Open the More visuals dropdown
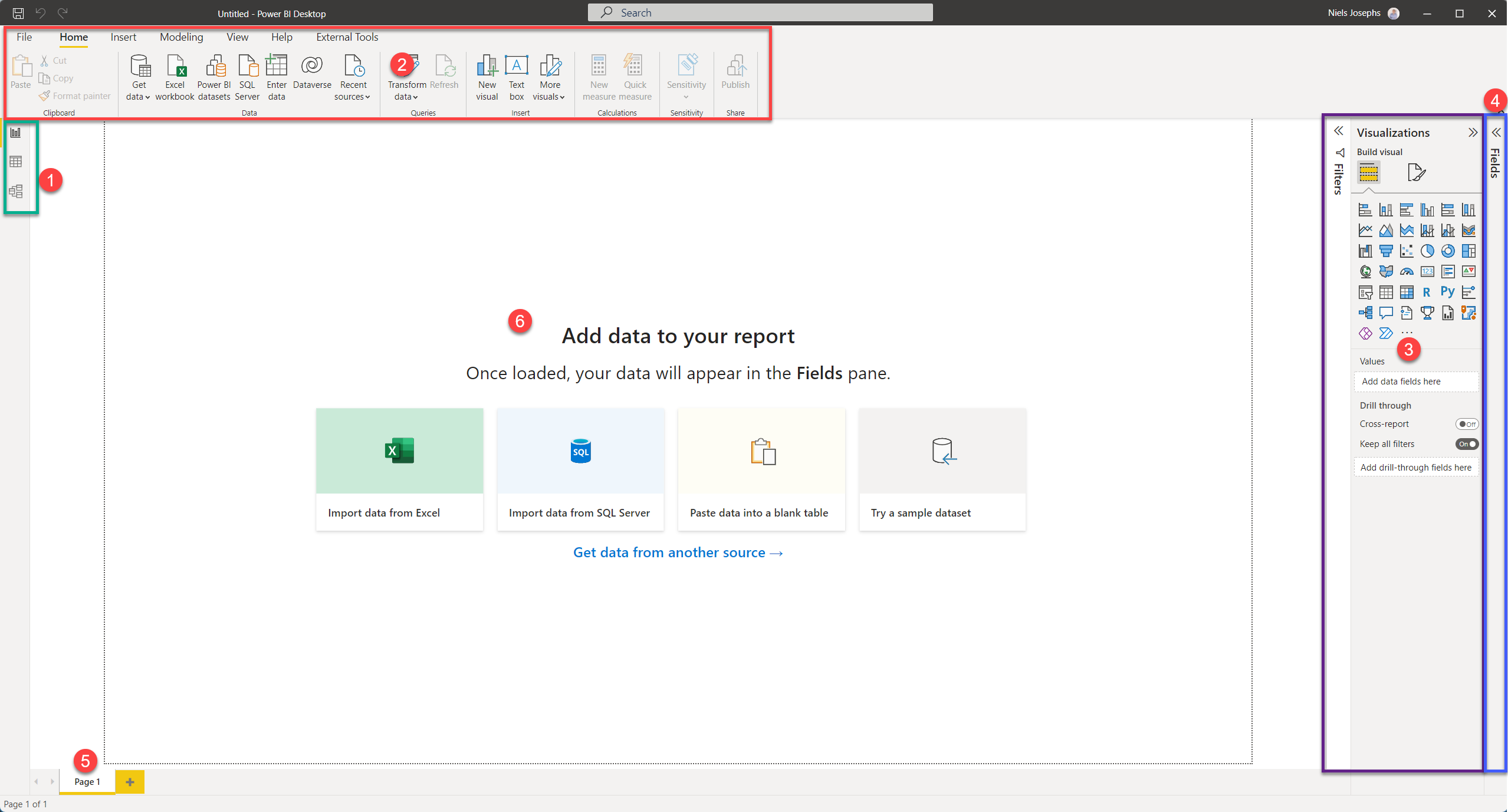The height and width of the screenshot is (812, 1508). click(549, 78)
